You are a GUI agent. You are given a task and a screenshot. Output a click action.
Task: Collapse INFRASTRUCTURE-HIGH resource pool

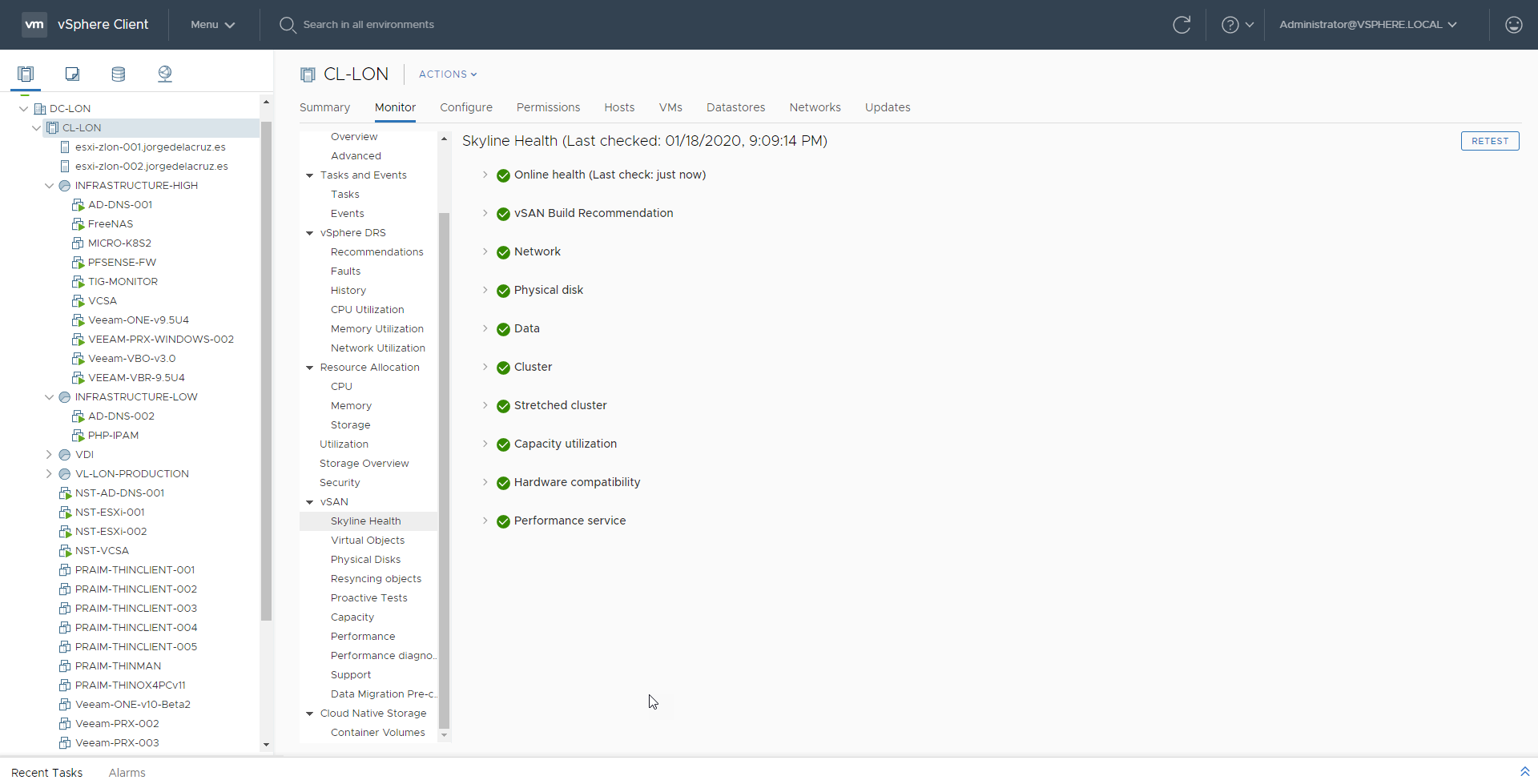pyautogui.click(x=49, y=186)
